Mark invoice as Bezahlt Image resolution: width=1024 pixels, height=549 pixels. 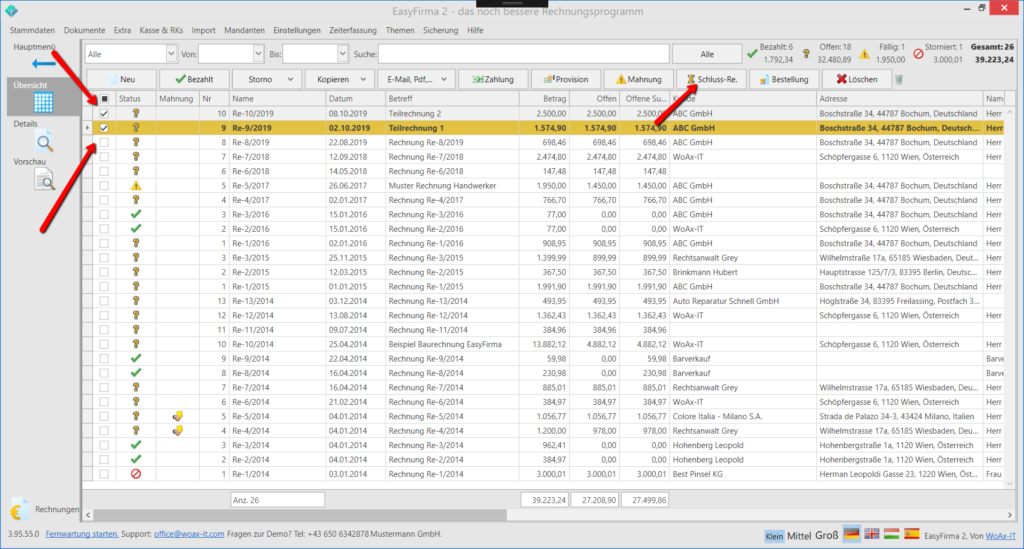point(194,80)
